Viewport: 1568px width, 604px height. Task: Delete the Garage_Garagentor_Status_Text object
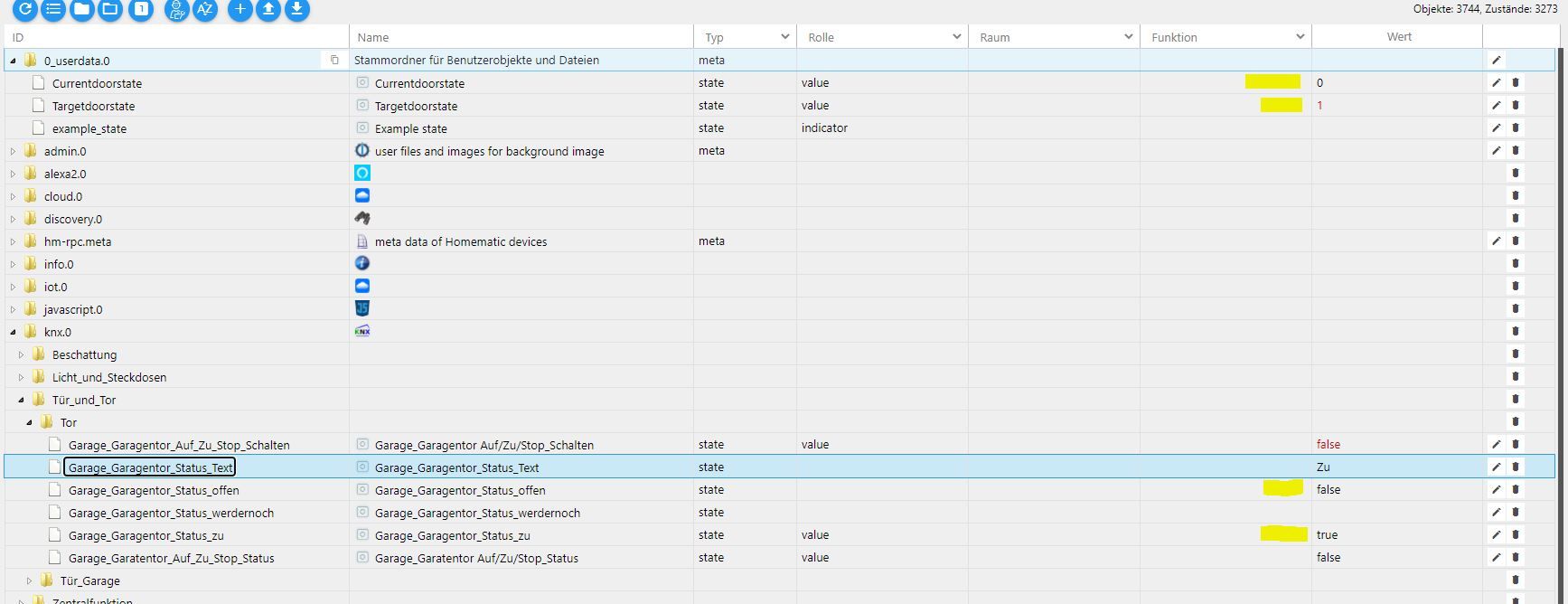point(1516,467)
